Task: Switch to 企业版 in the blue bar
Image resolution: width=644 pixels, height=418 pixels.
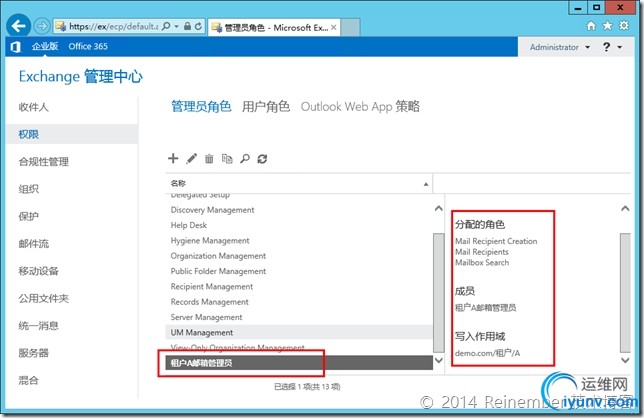Action: pyautogui.click(x=45, y=46)
